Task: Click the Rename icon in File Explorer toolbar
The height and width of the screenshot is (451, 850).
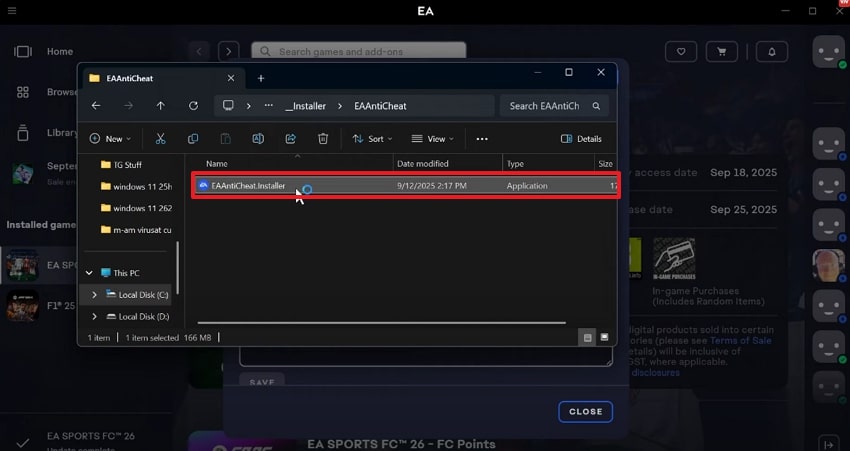Action: pyautogui.click(x=258, y=139)
